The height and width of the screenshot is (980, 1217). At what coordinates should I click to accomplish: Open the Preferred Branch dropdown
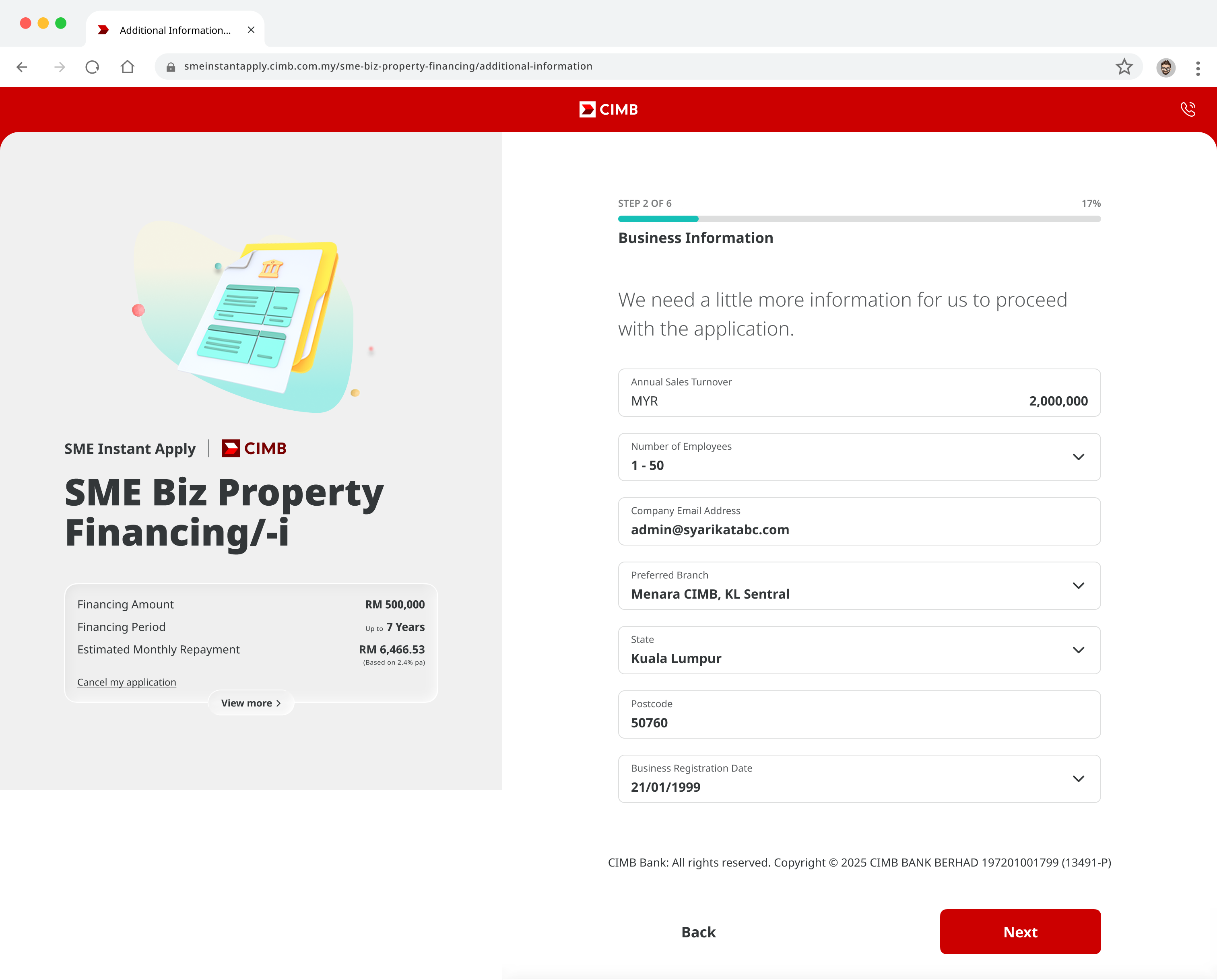coord(859,586)
